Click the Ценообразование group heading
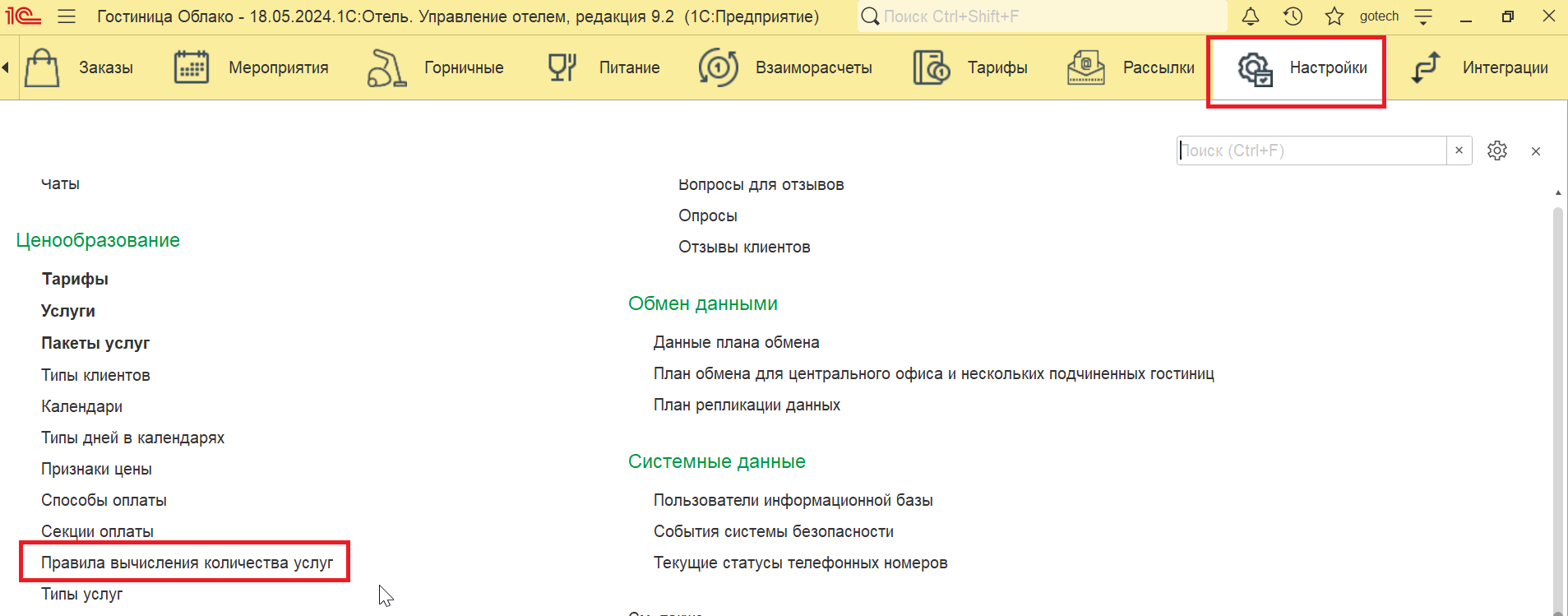This screenshot has height=616, width=1568. (98, 240)
